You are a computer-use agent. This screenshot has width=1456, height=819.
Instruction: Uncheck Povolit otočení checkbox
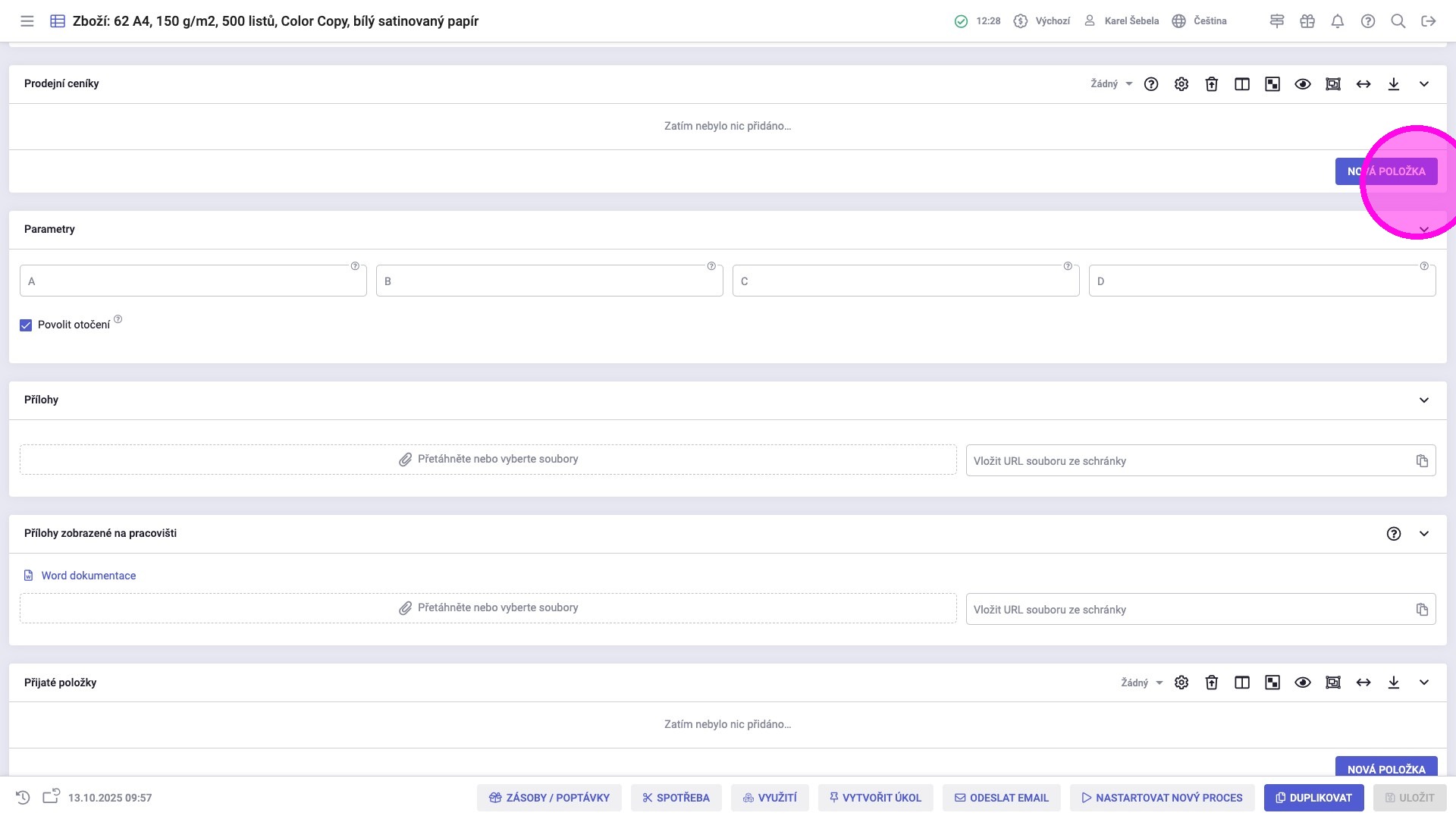pos(26,325)
